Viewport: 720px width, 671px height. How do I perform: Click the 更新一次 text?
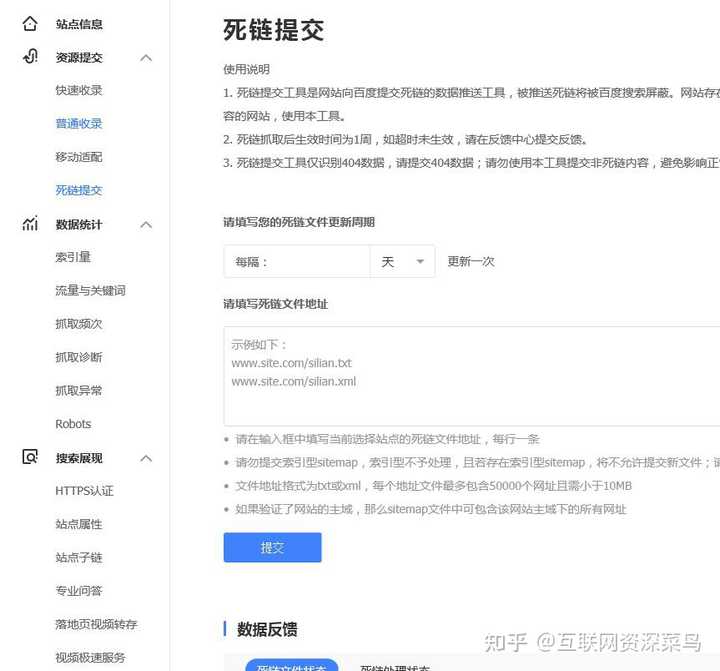pyautogui.click(x=471, y=261)
